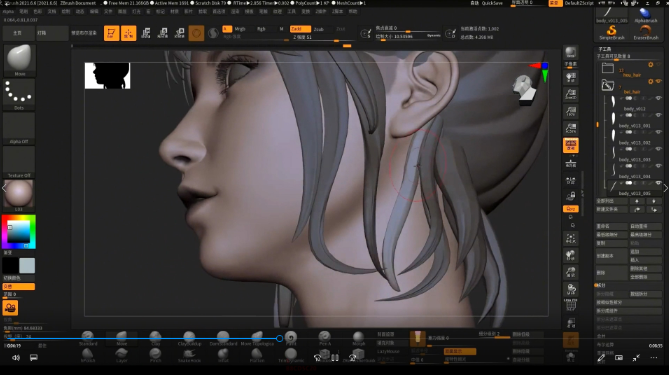Select the SnakeHook brush

click(x=189, y=355)
